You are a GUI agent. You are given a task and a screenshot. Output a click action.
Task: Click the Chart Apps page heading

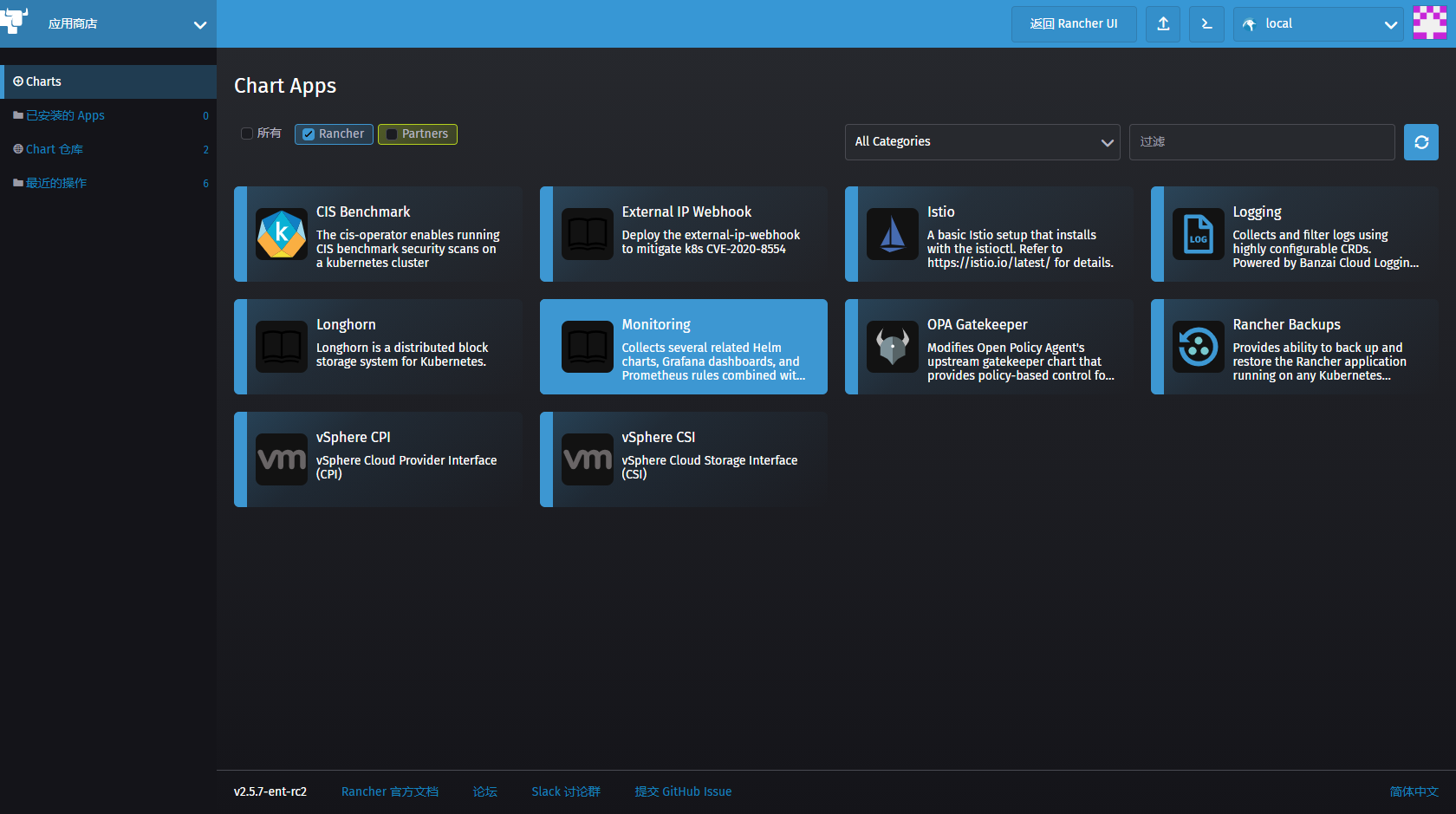click(285, 86)
